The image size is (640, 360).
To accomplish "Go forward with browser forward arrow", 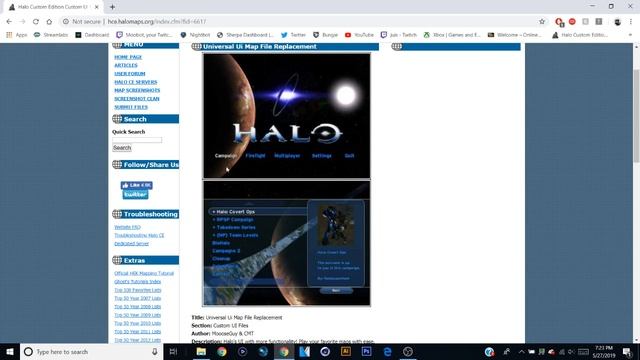I will tap(22, 22).
